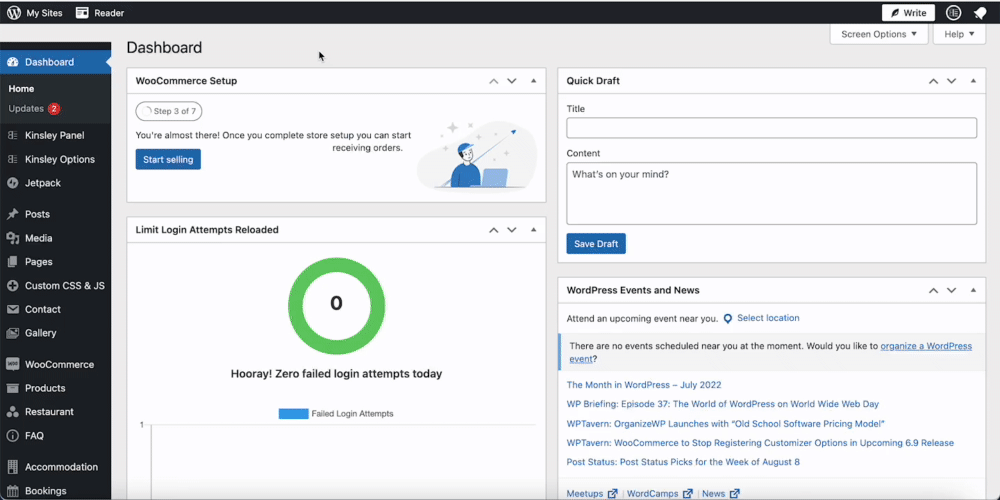Collapse the WordPress Events and News panel
This screenshot has height=500, width=1000.
coord(973,290)
